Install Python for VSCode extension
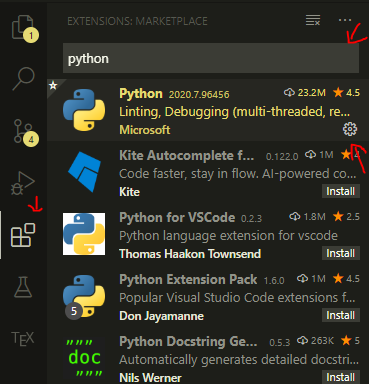Viewport: 369px width, 384px height. pyautogui.click(x=341, y=253)
